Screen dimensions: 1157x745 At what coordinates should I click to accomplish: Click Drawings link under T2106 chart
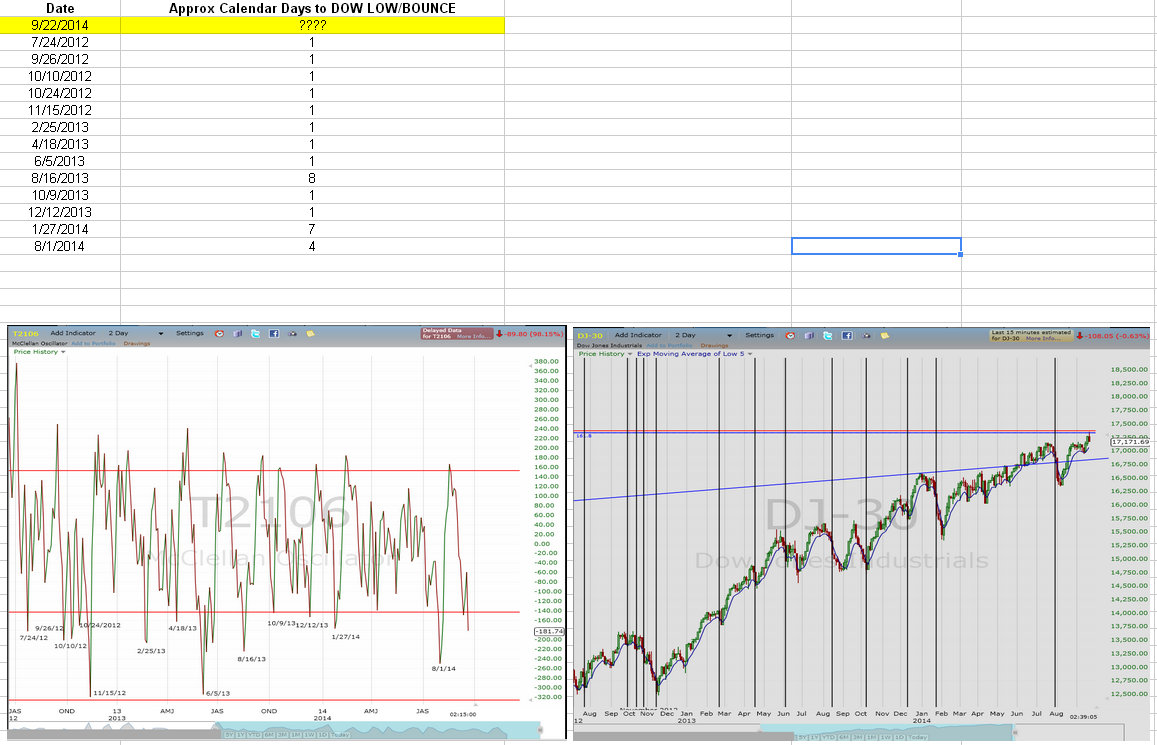coord(137,343)
